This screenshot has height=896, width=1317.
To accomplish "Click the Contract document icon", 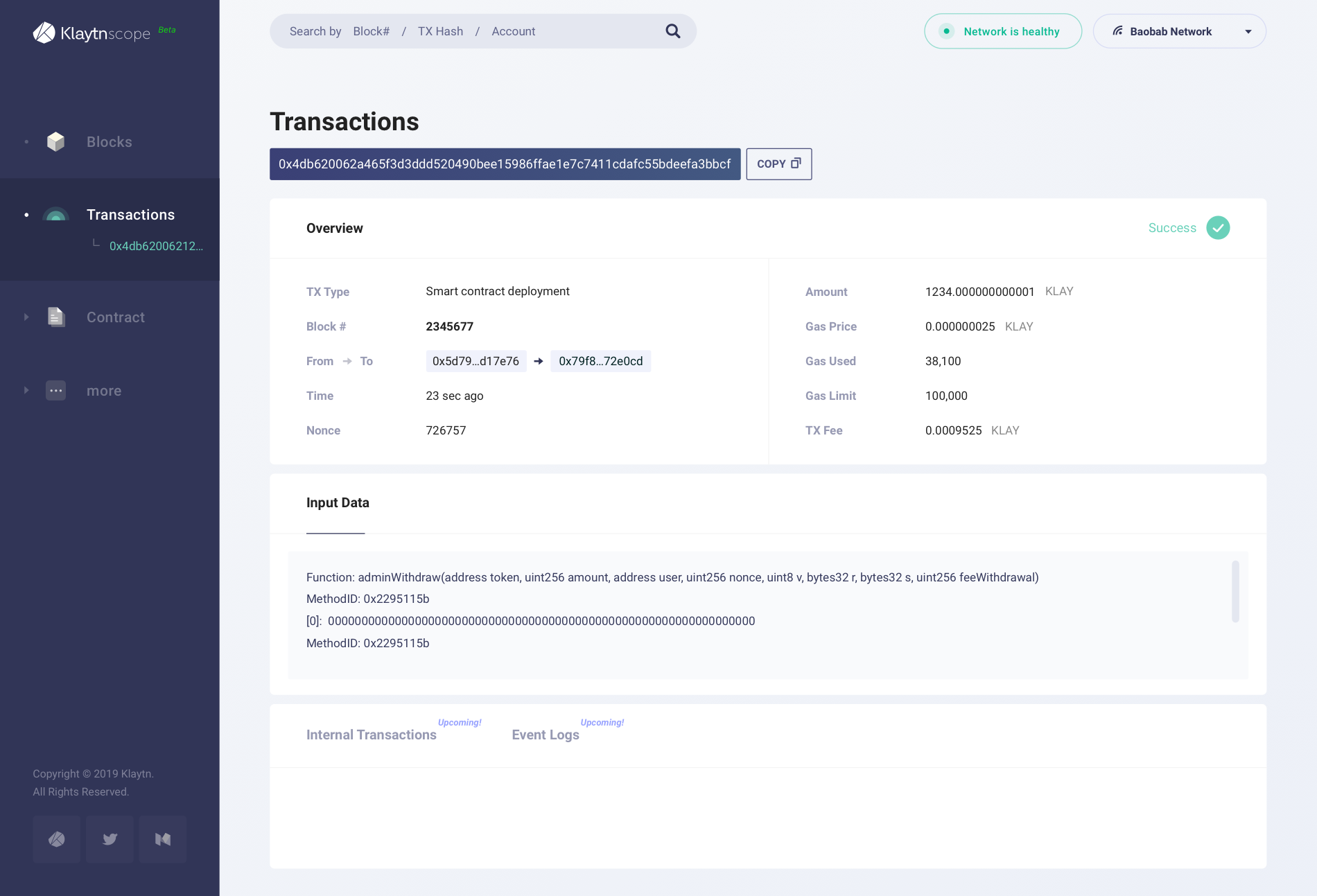I will [55, 317].
